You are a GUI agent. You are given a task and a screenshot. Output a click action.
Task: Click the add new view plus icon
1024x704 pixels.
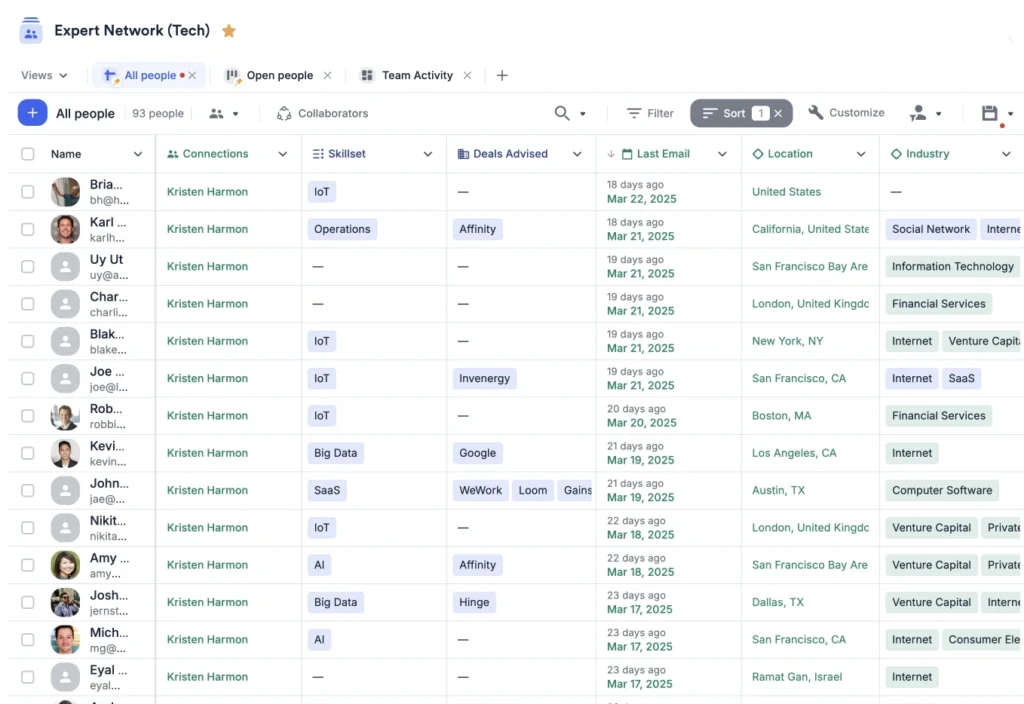tap(502, 75)
